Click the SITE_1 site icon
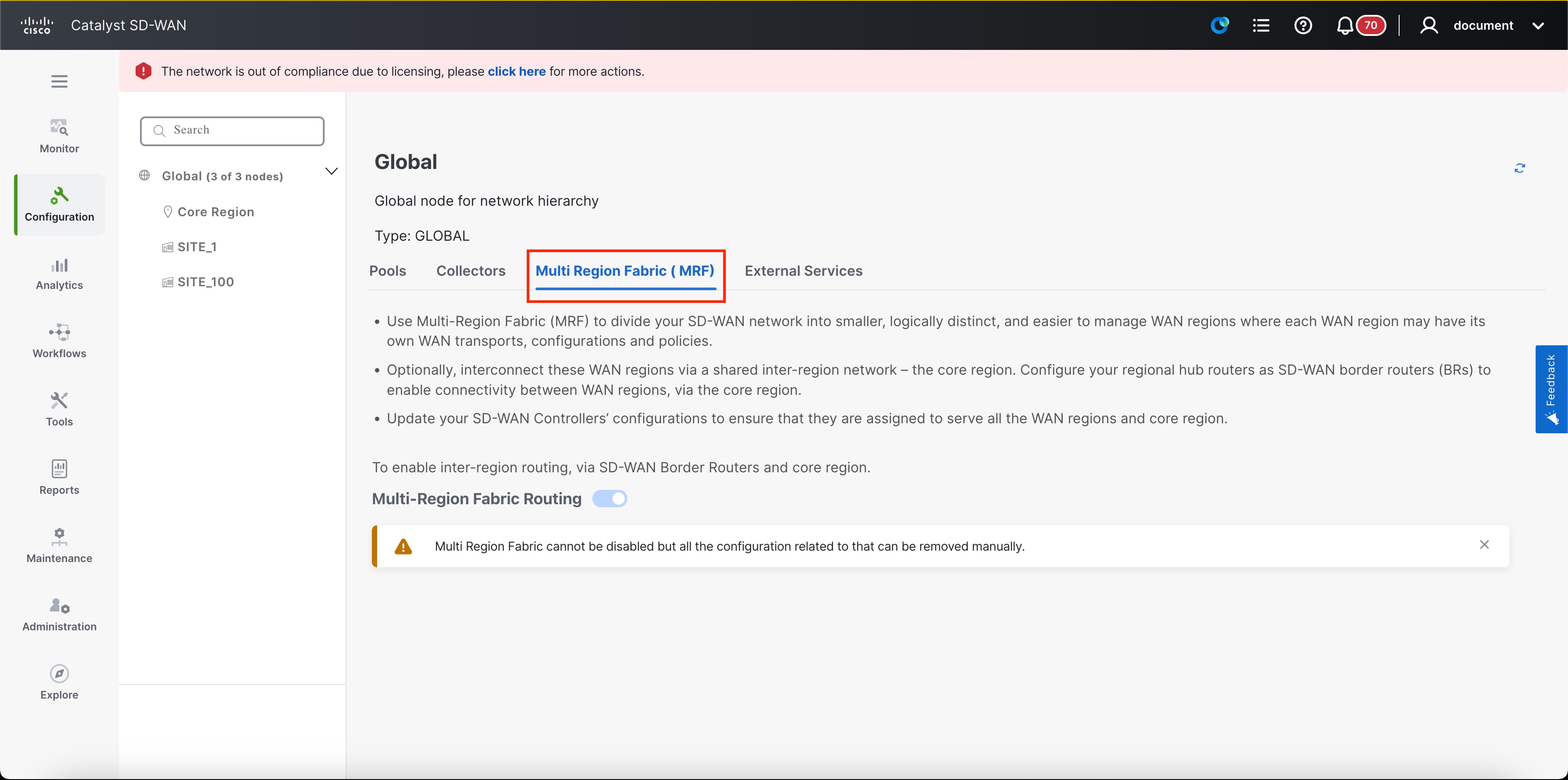The width and height of the screenshot is (1568, 780). pyautogui.click(x=168, y=246)
